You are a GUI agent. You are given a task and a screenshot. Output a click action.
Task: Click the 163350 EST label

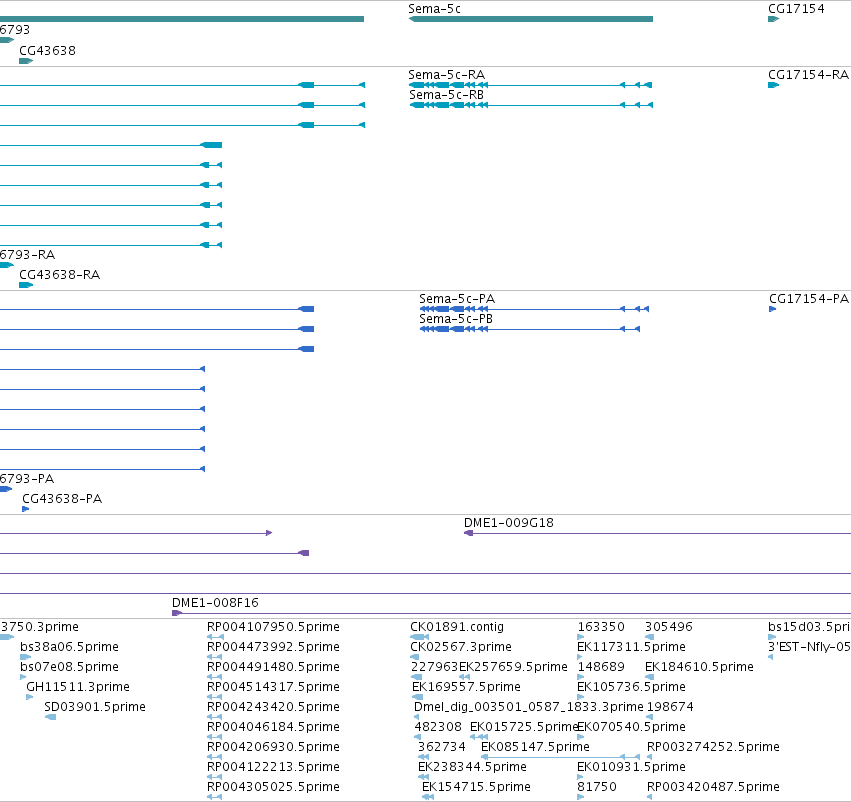click(x=601, y=627)
